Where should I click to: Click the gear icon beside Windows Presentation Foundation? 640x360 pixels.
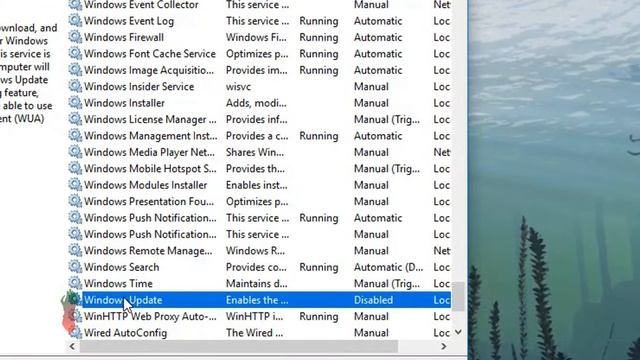point(75,201)
